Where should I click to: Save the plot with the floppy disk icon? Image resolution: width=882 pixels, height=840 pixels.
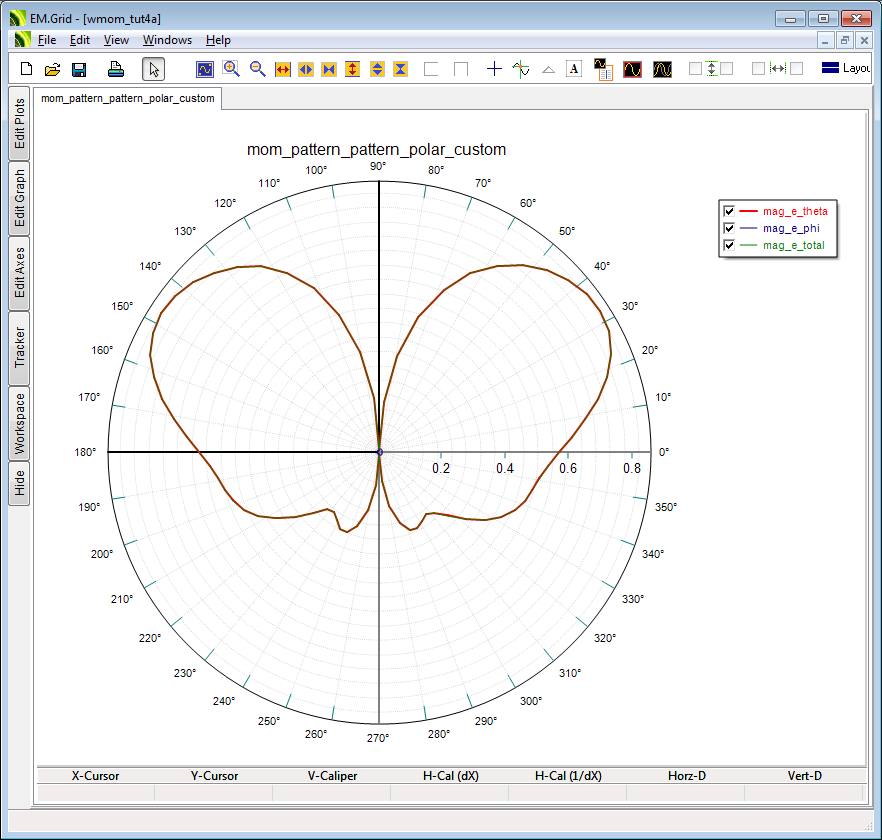pos(79,69)
